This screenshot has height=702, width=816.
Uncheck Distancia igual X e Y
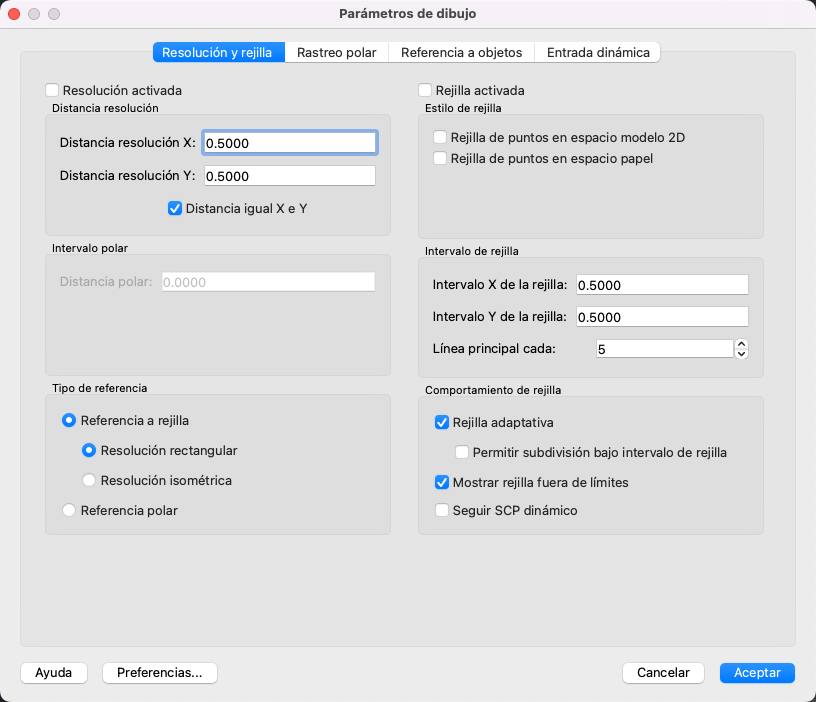[175, 209]
